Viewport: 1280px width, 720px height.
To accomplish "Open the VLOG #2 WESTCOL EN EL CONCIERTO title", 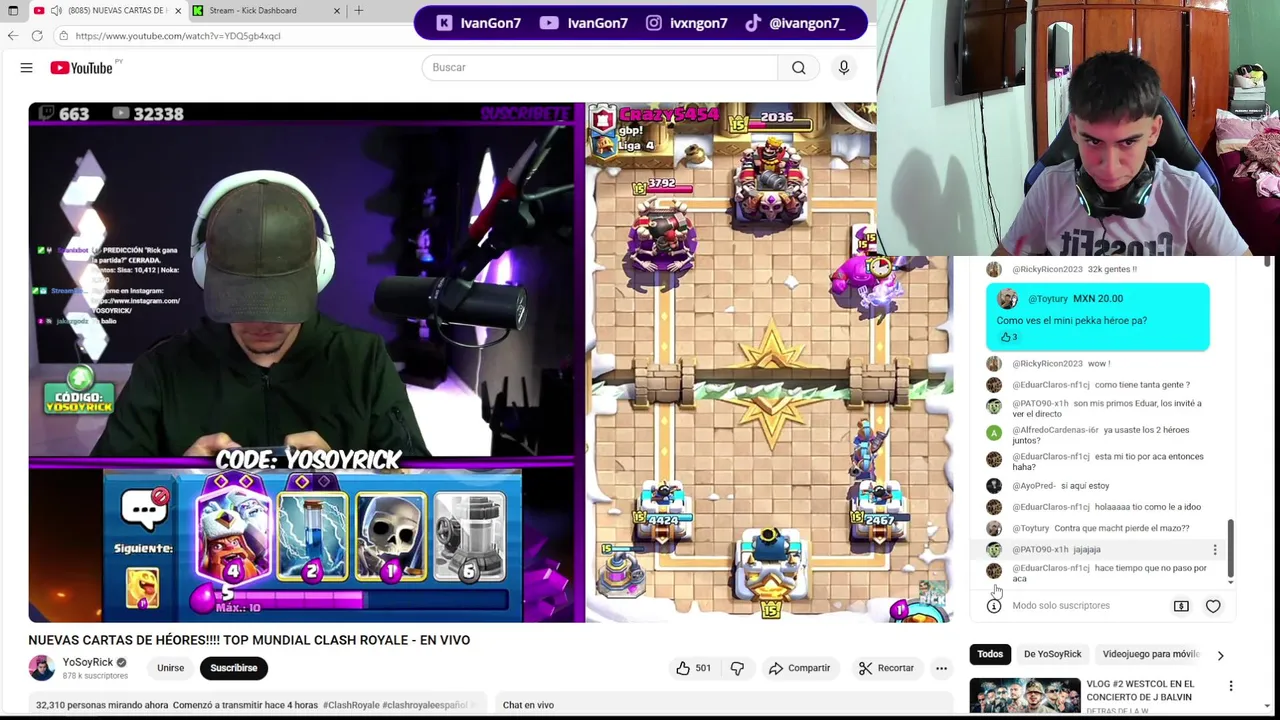I will point(1140,690).
